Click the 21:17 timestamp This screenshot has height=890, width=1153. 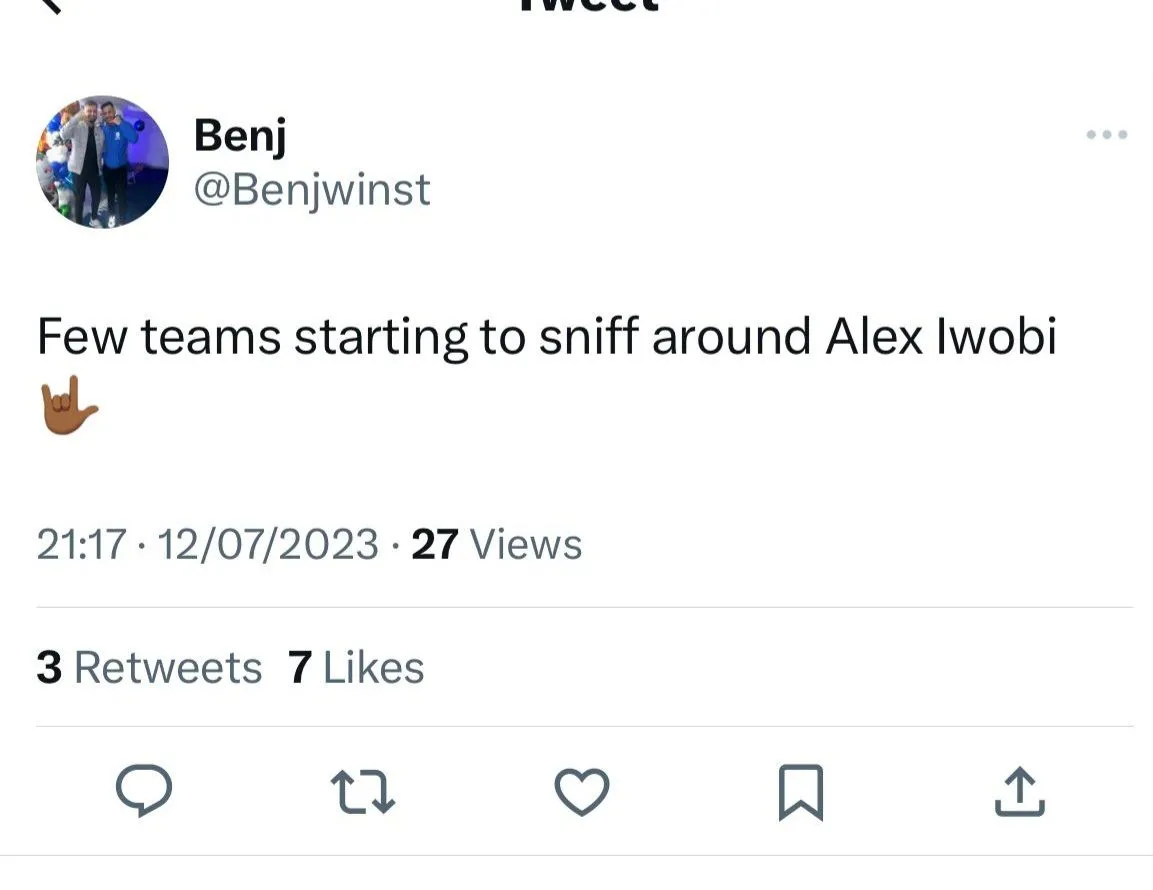pos(82,545)
